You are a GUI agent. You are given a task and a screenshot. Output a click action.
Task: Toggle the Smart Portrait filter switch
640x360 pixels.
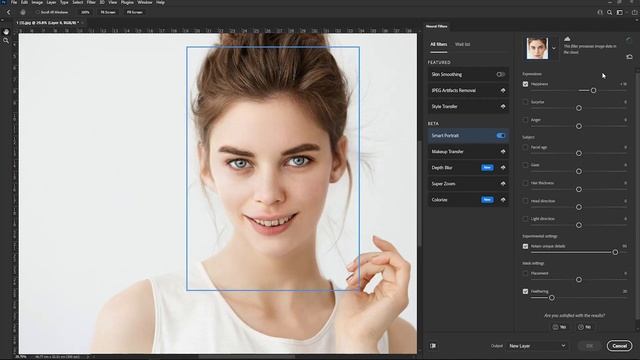(500, 136)
